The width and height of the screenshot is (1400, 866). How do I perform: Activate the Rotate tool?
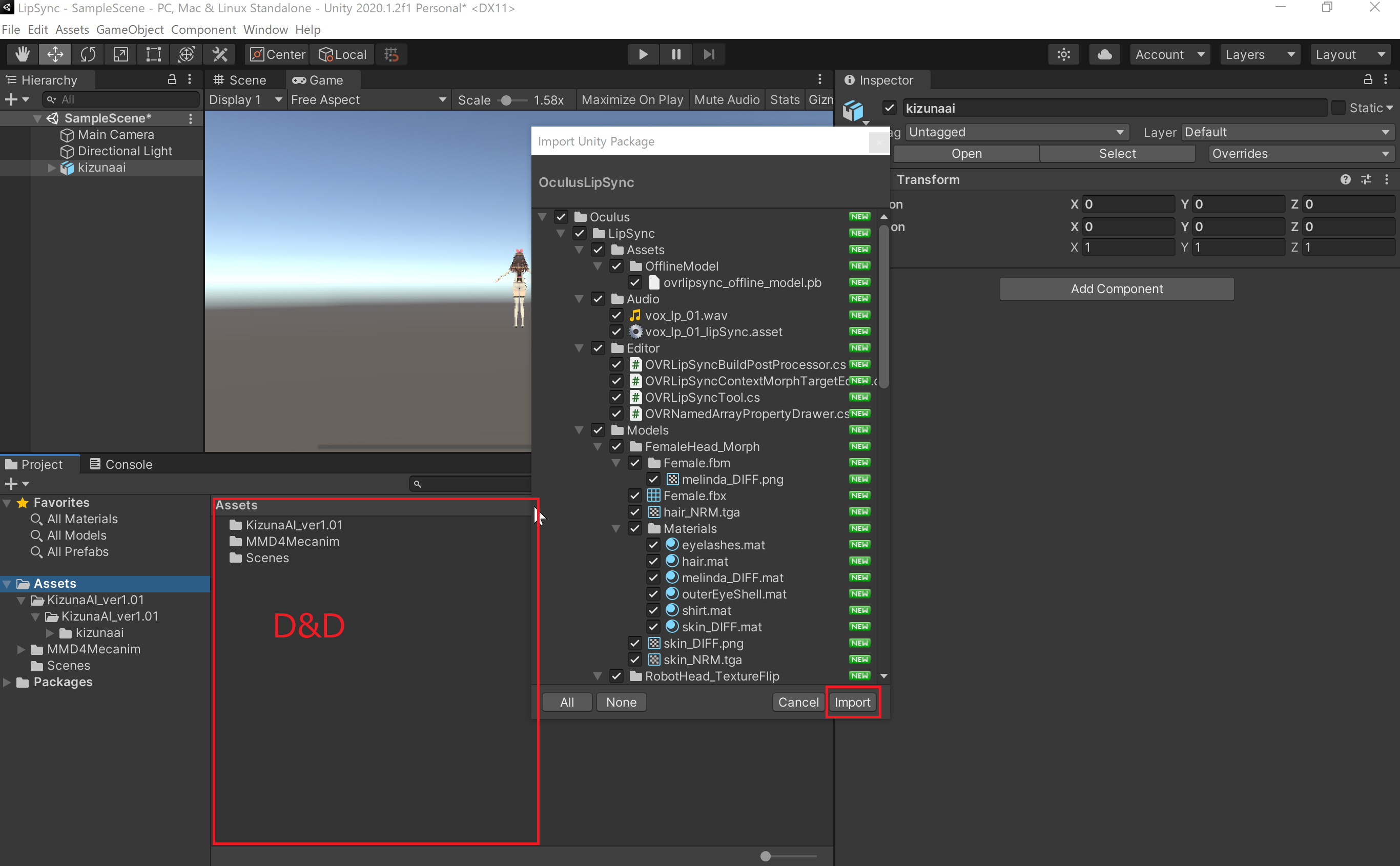click(x=88, y=54)
